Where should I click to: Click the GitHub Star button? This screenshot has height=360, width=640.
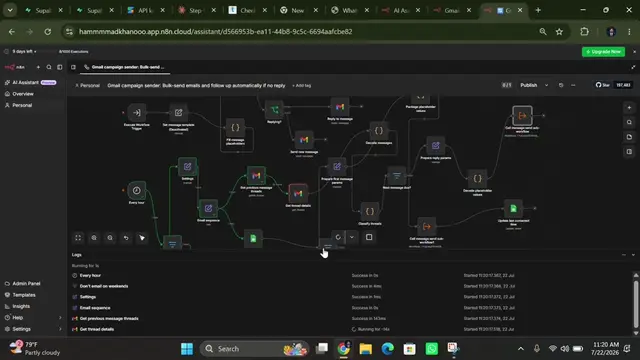(602, 85)
